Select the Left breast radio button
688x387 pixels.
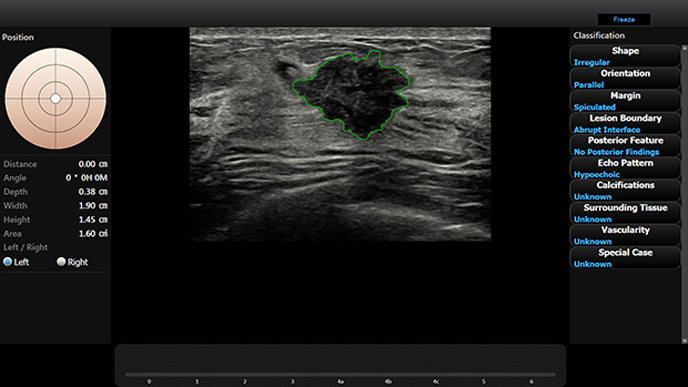coord(7,262)
